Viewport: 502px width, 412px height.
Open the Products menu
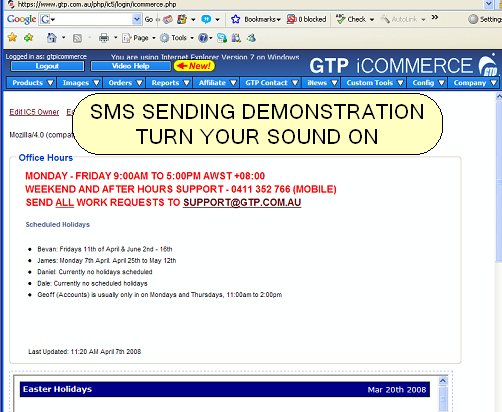tap(32, 83)
